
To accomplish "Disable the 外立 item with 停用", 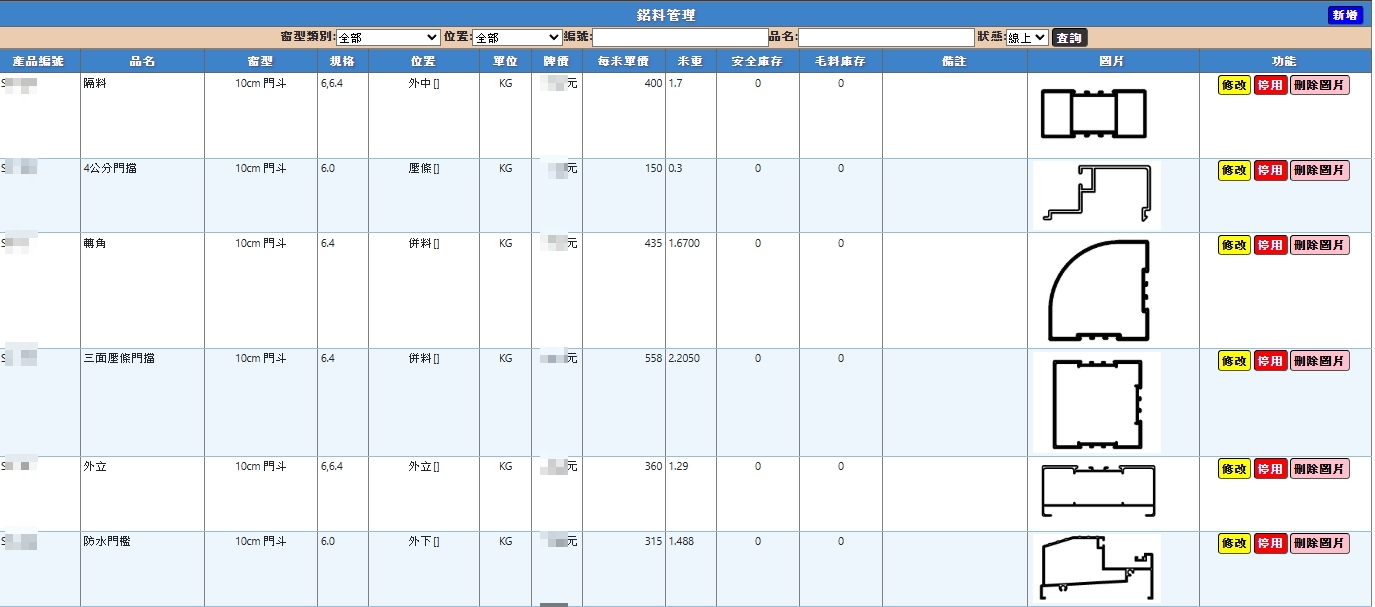I will point(1270,468).
